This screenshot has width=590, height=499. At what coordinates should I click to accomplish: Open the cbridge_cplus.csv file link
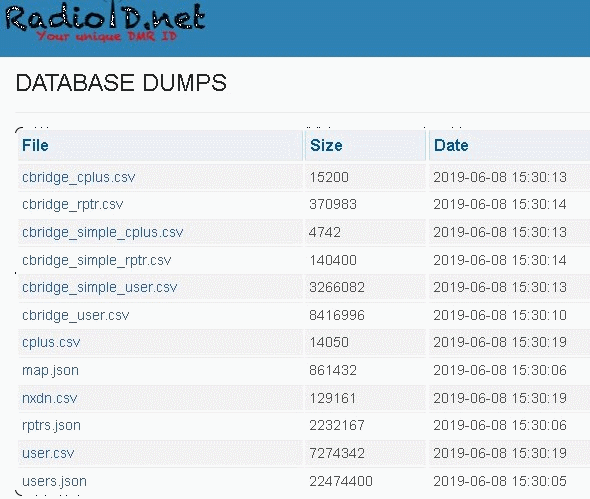78,177
